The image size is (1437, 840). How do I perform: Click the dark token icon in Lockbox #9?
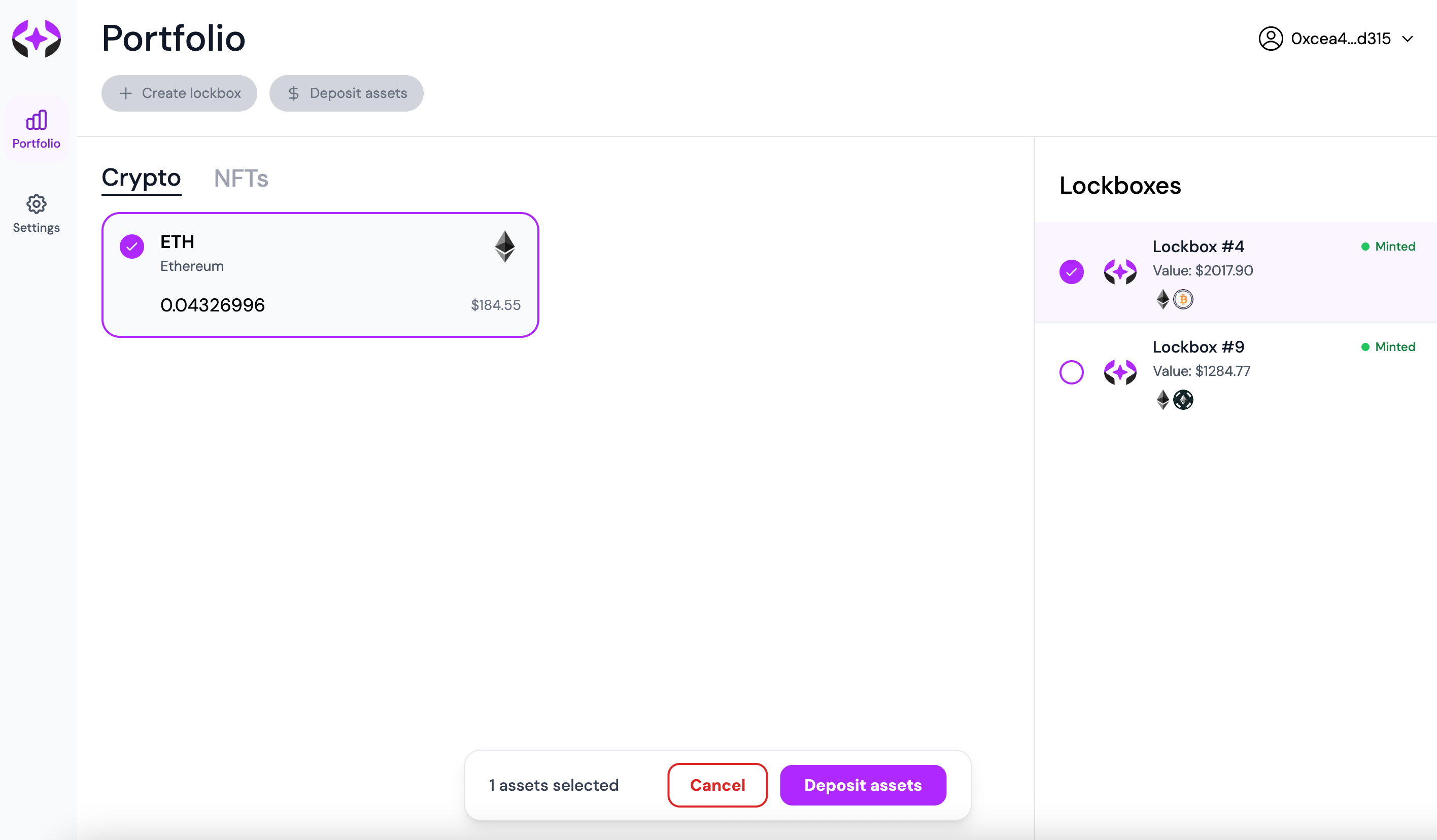pyautogui.click(x=1183, y=400)
